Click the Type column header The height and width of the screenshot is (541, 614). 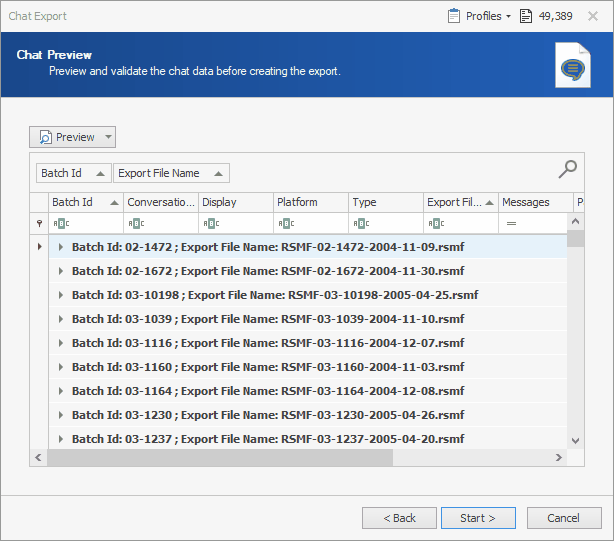pyautogui.click(x=386, y=202)
